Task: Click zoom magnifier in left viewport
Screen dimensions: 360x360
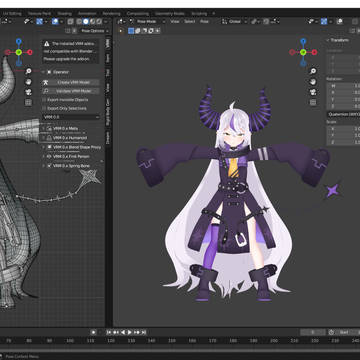Action: coord(28,71)
